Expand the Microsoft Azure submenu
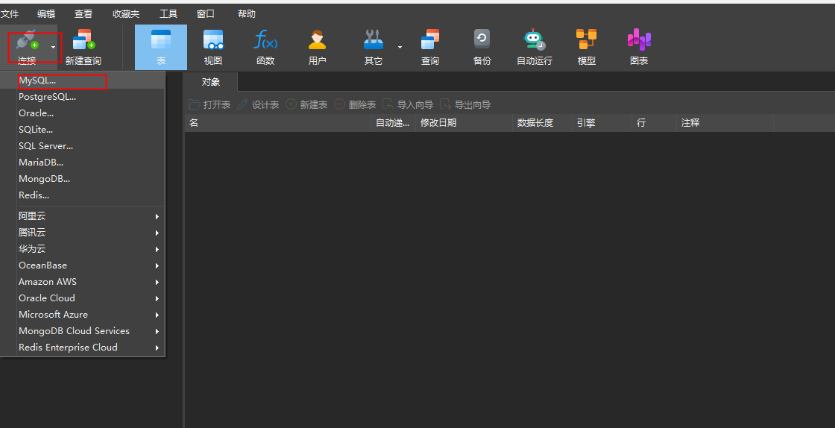Image resolution: width=835 pixels, height=428 pixels. 83,315
